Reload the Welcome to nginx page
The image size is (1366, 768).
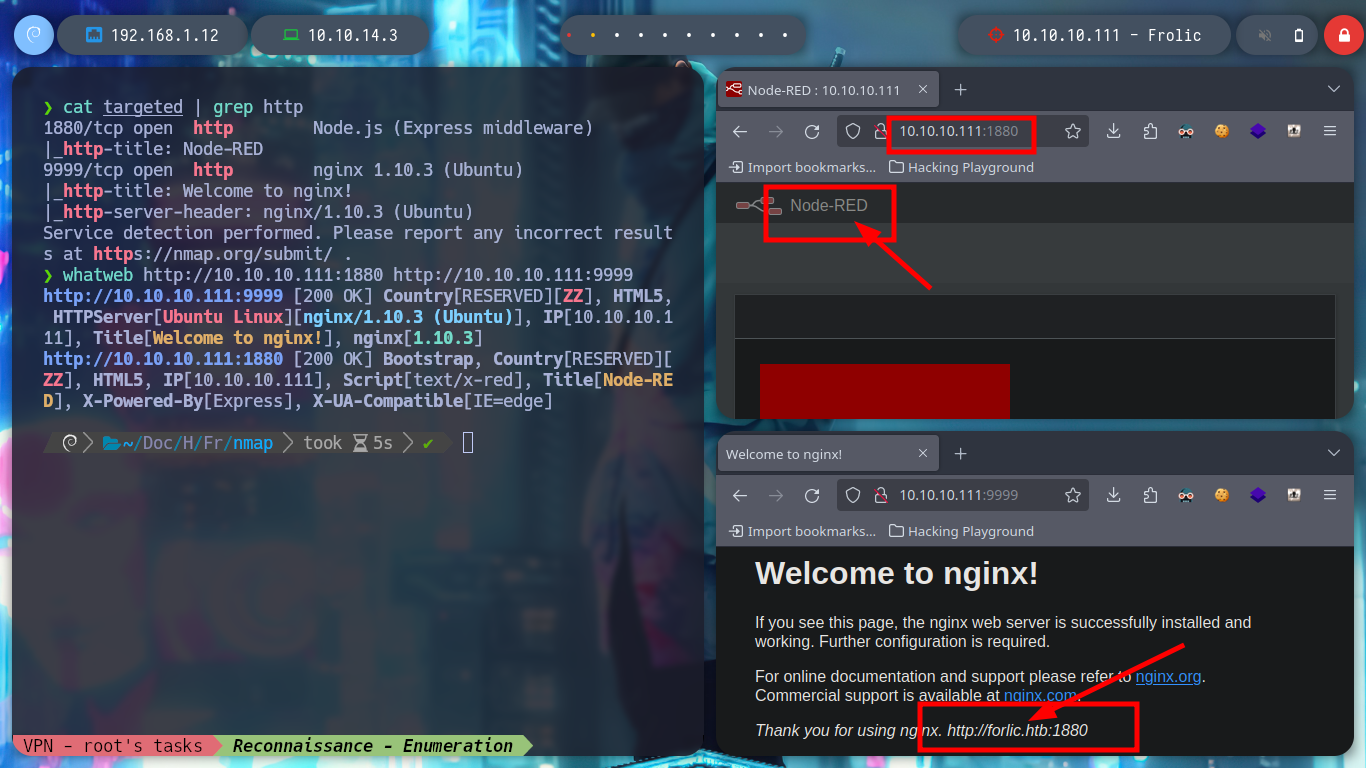click(x=812, y=495)
